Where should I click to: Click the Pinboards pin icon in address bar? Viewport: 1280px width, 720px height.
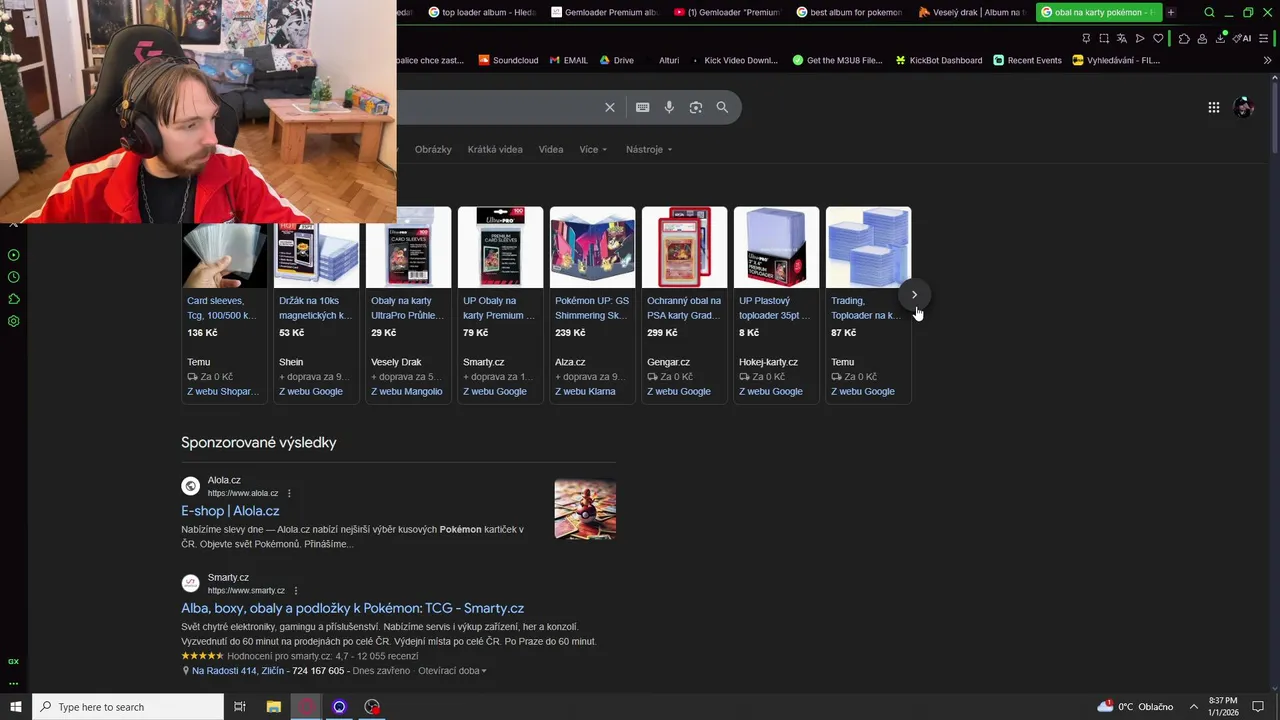(x=1086, y=38)
